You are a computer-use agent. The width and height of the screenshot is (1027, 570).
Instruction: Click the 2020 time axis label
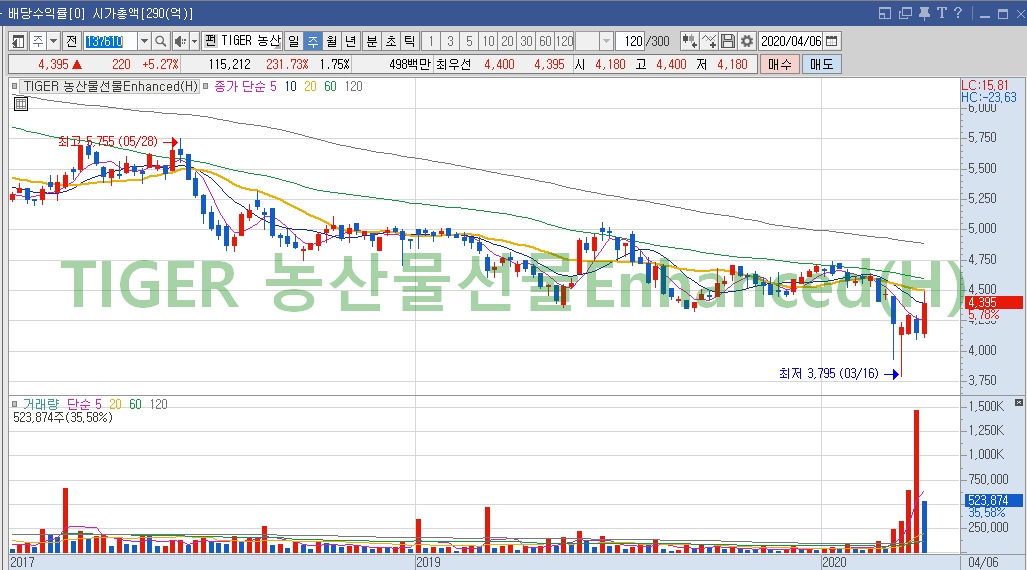834,562
